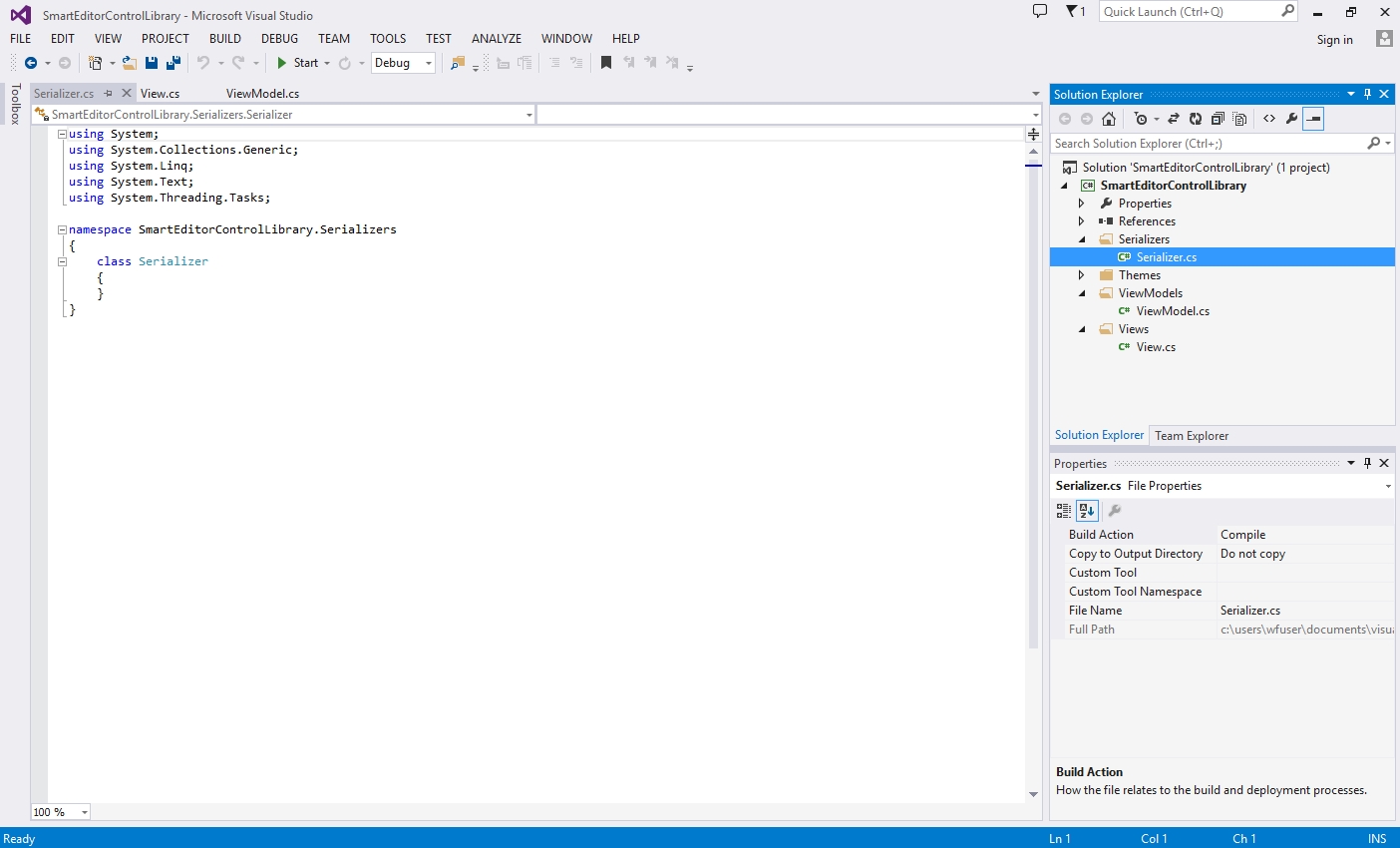Open the BUILD menu

224,39
